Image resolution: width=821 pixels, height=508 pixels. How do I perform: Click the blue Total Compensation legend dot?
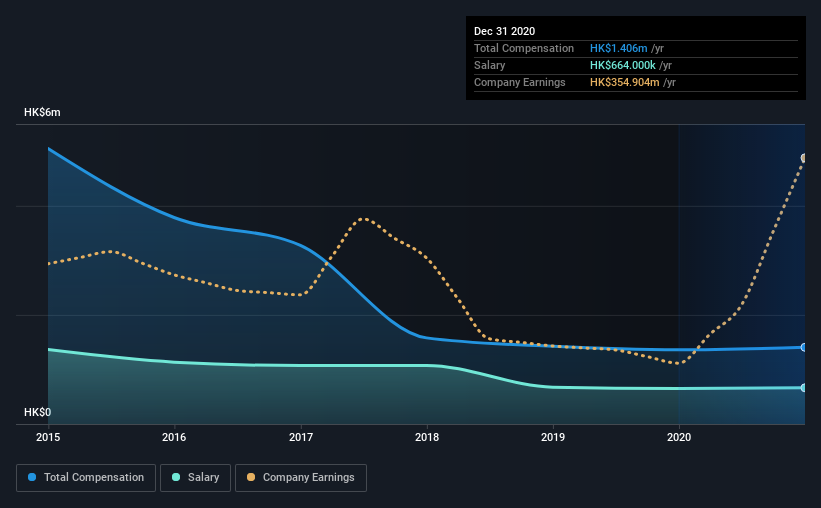[32, 477]
